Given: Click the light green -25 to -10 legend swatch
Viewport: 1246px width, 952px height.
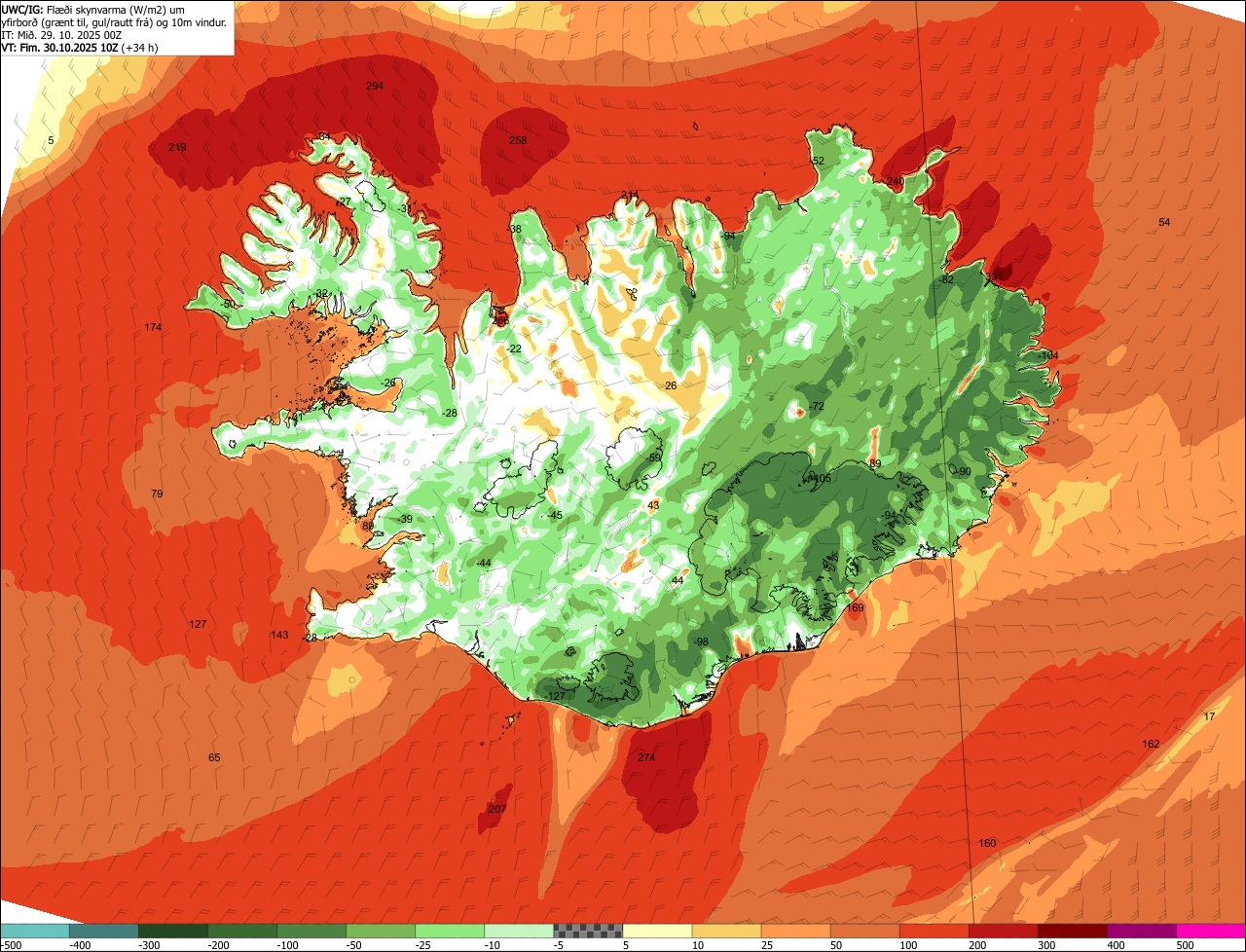Looking at the screenshot, I should pyautogui.click(x=450, y=931).
